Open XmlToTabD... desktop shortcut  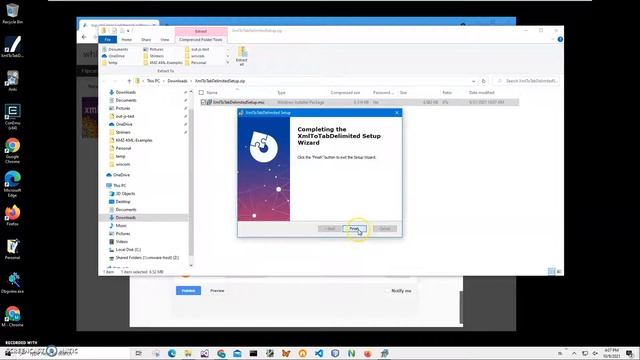click(x=13, y=47)
